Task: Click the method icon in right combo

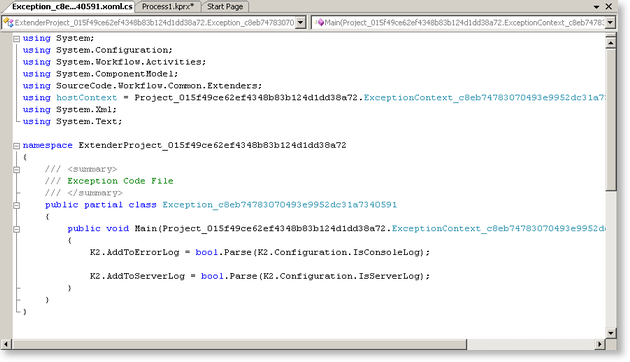Action: click(320, 22)
